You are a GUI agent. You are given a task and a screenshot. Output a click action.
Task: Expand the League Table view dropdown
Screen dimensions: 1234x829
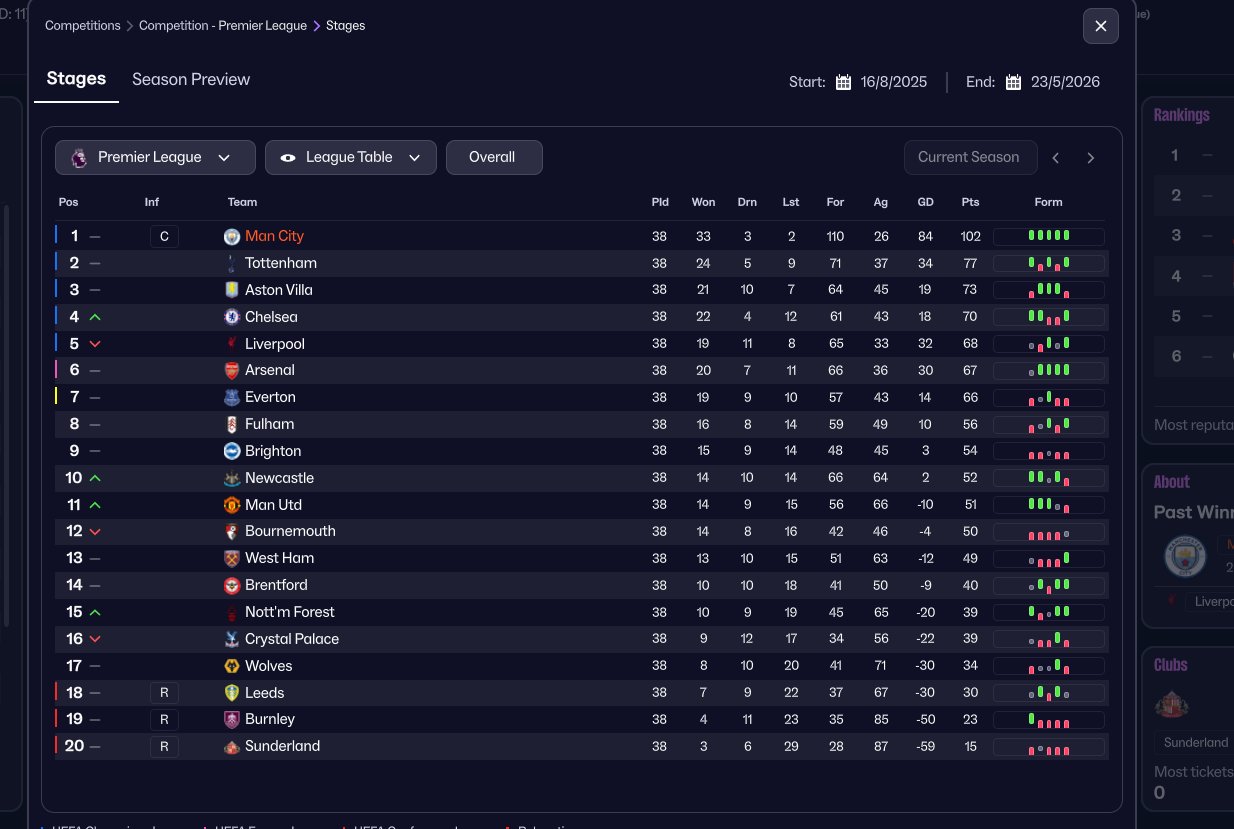point(350,157)
